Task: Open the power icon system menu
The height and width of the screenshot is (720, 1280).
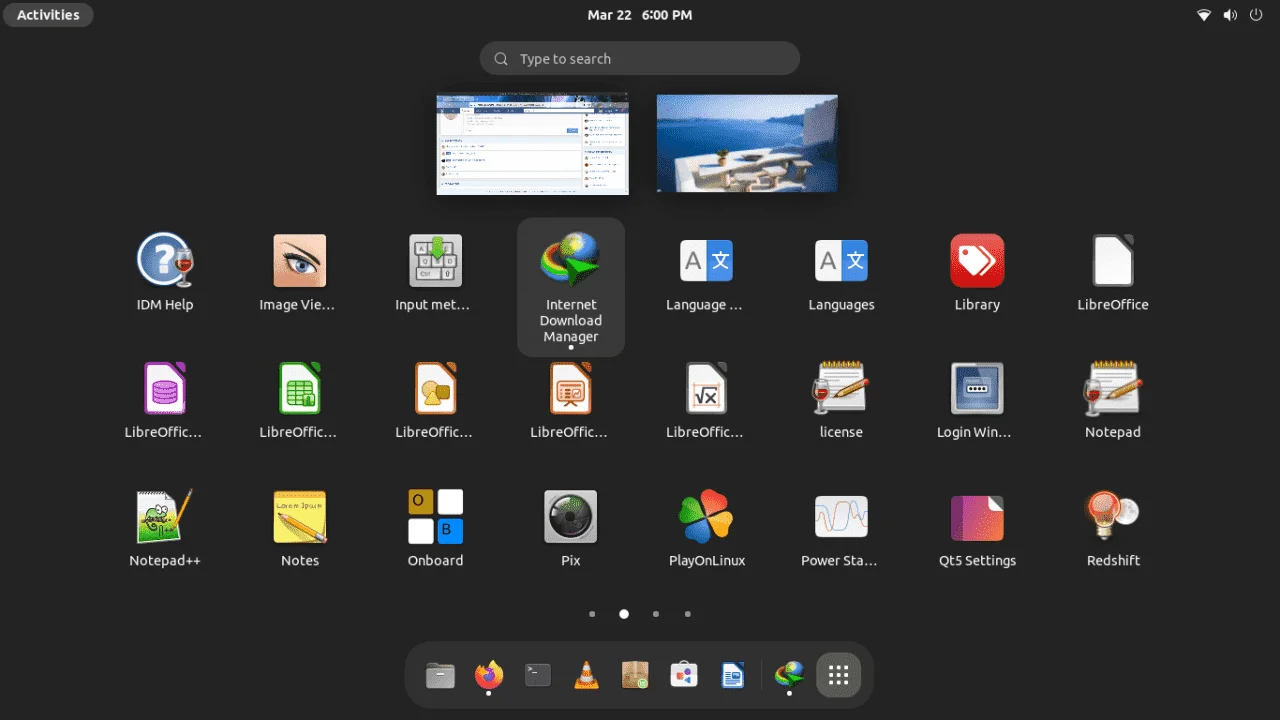Action: (1256, 15)
